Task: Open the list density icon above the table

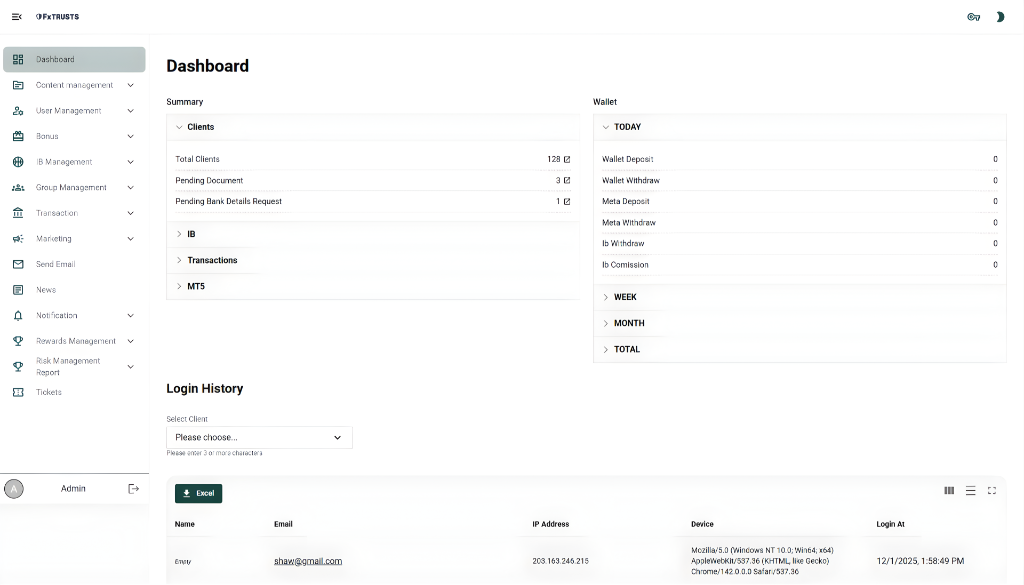Action: click(x=970, y=490)
